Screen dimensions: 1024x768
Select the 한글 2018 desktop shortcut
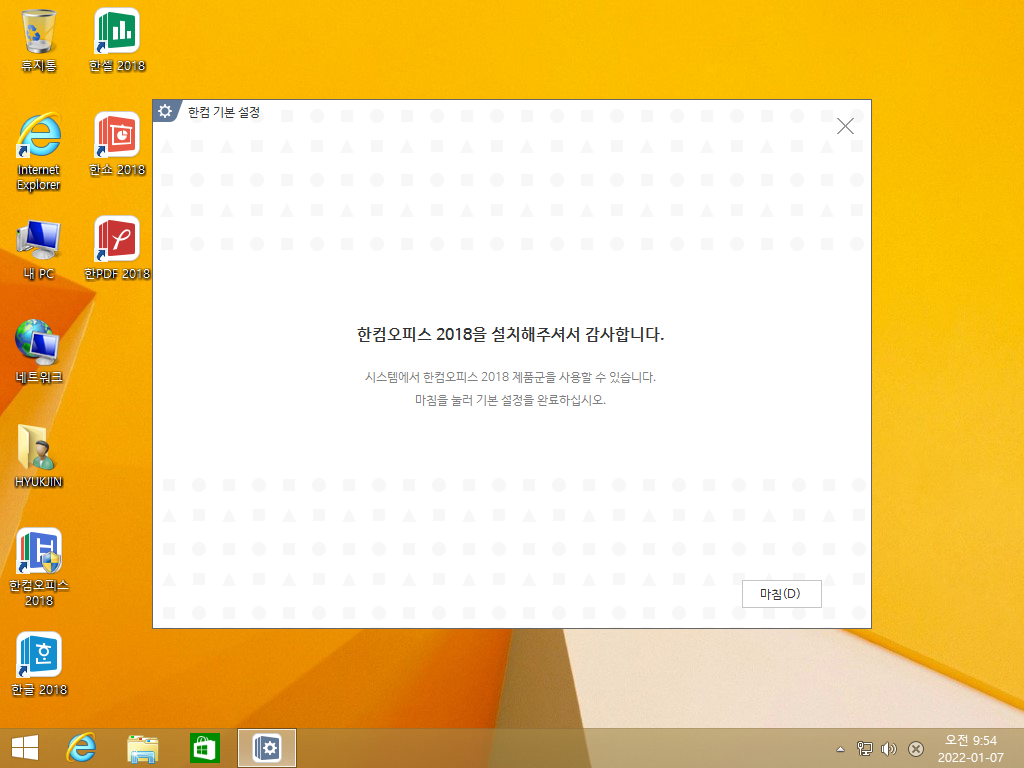pyautogui.click(x=39, y=664)
